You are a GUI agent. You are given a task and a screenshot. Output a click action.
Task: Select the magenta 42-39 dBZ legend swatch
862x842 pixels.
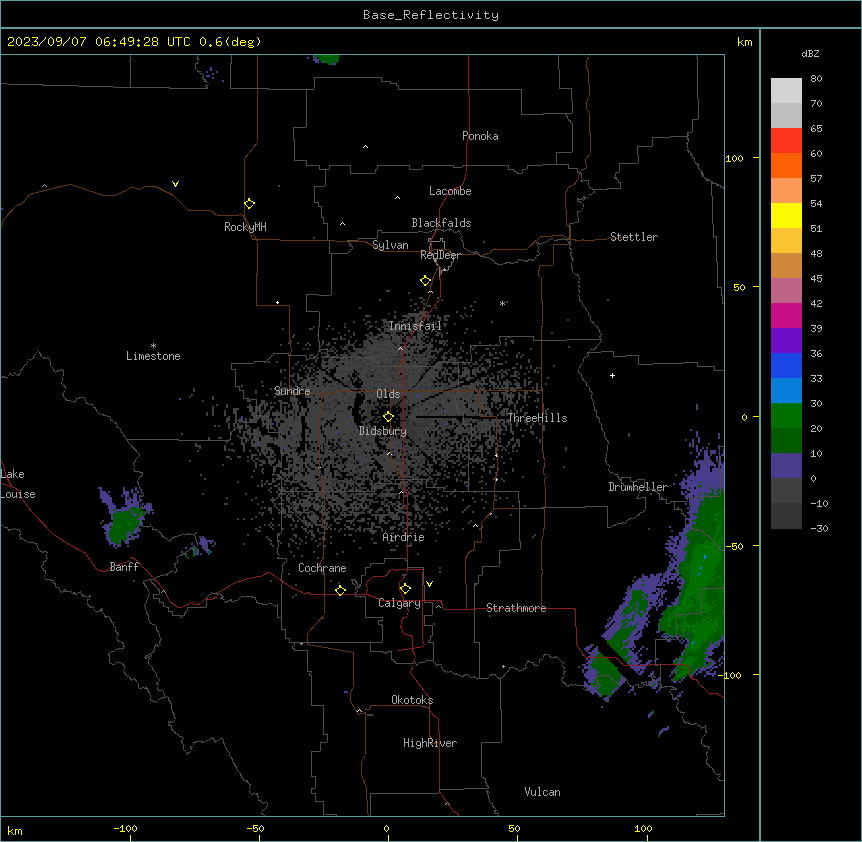click(x=786, y=315)
